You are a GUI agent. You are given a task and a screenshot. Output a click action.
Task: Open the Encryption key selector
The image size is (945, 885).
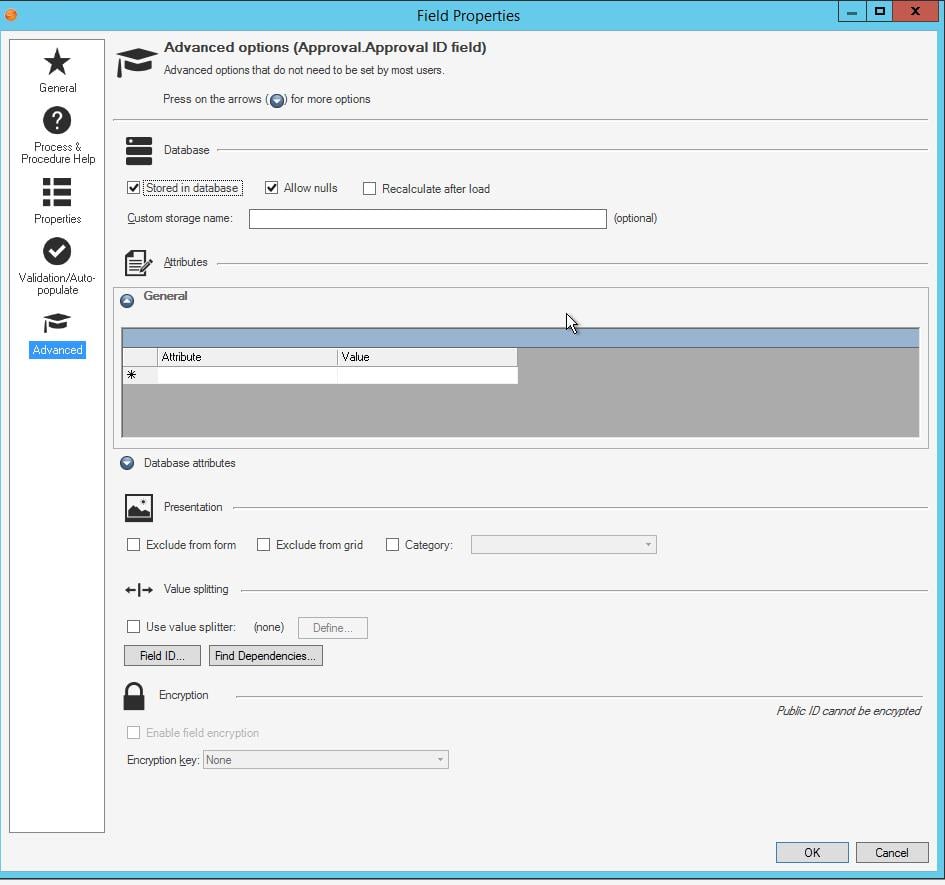click(440, 759)
